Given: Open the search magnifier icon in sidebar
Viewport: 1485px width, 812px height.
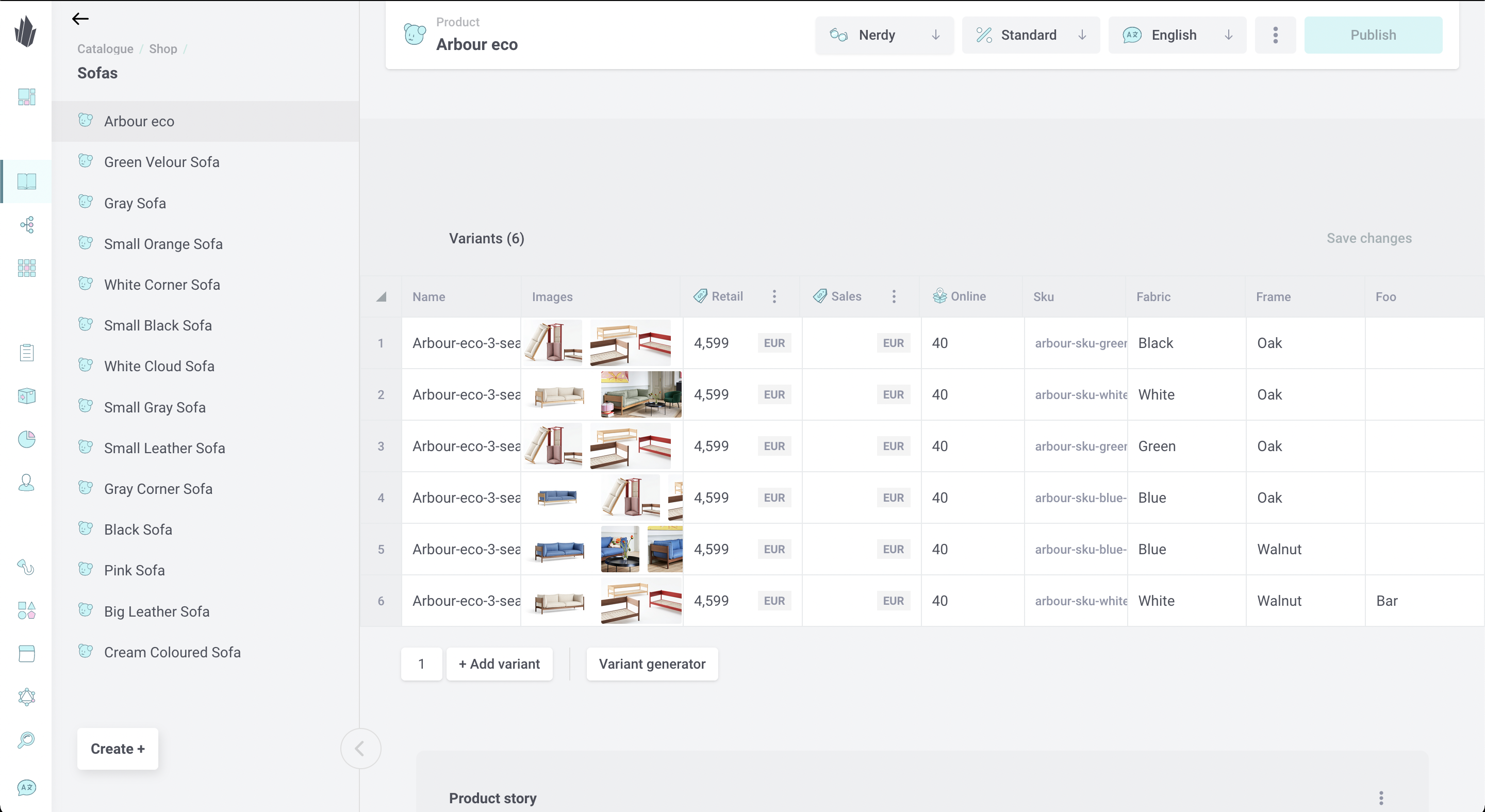Looking at the screenshot, I should coord(26,740).
